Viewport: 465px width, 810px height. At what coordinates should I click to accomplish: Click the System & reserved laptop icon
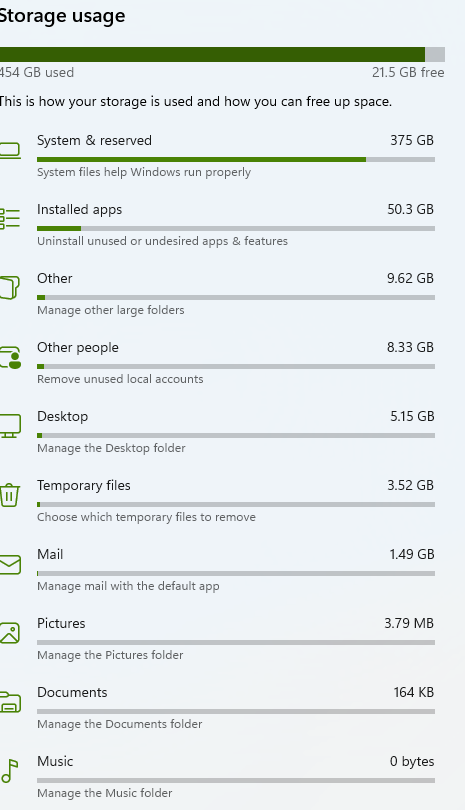[x=9, y=150]
